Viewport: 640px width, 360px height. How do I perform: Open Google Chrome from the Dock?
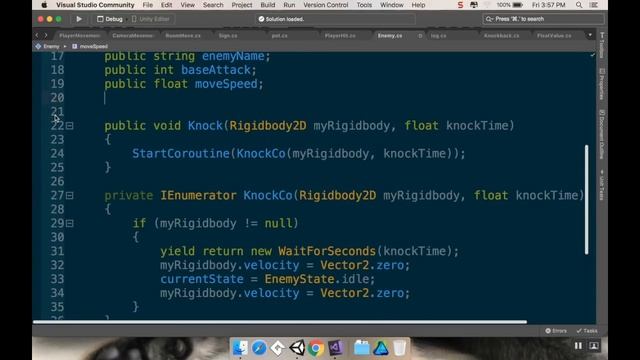[316, 348]
